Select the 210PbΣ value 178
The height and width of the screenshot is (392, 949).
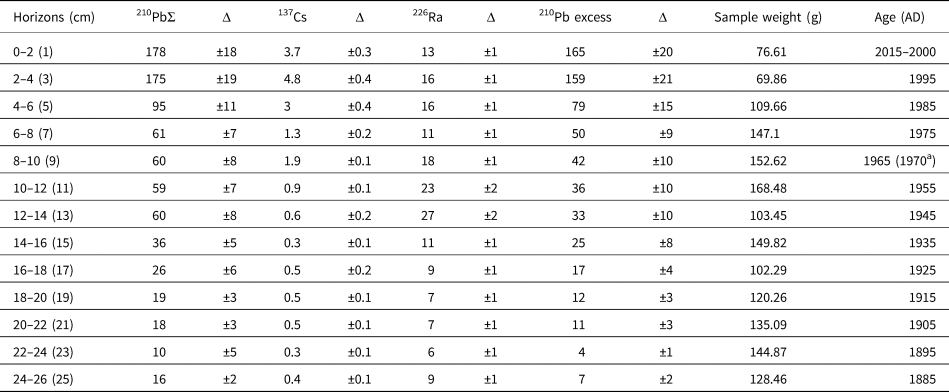point(156,52)
